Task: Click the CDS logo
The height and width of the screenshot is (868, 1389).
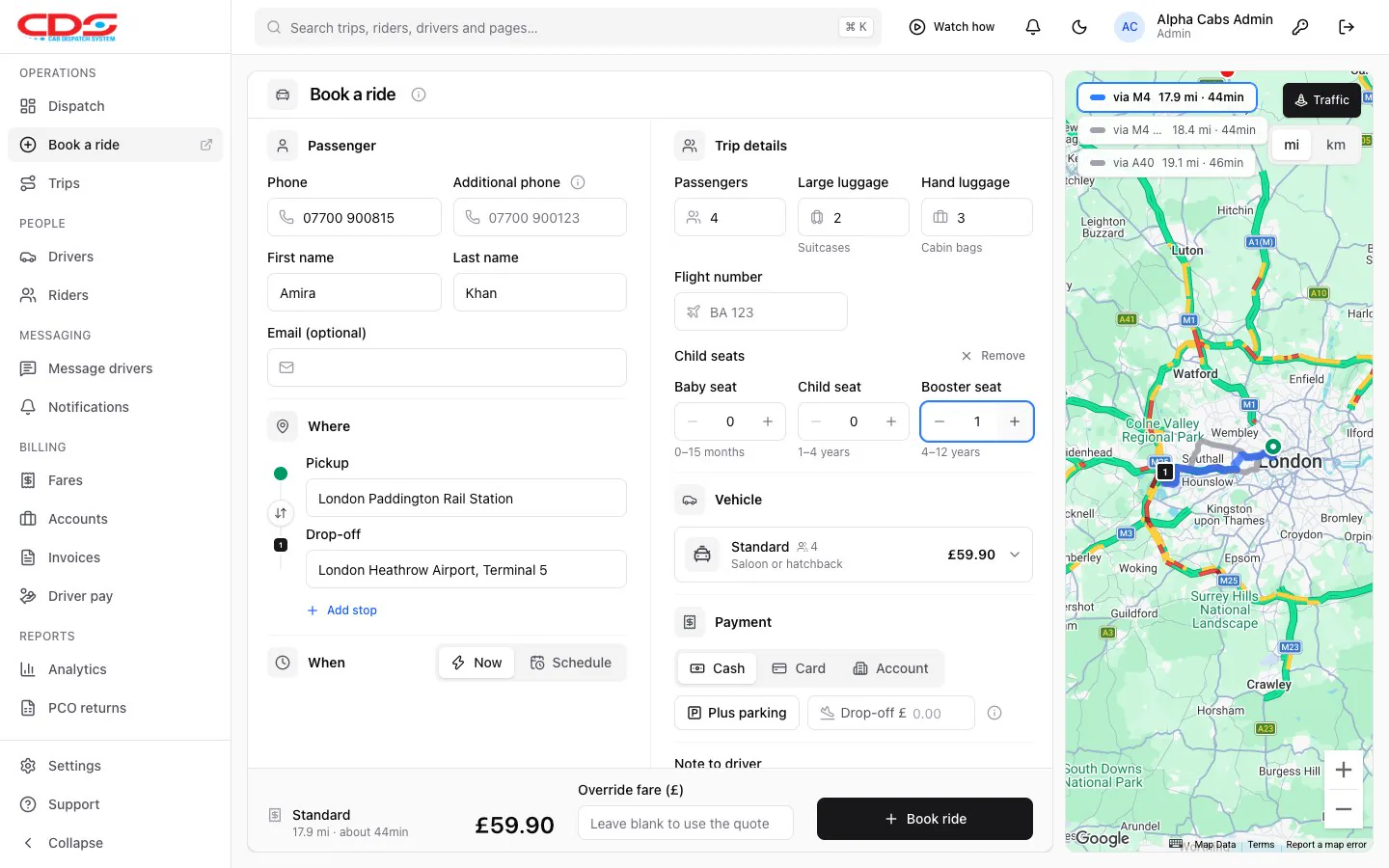Action: pos(68,27)
